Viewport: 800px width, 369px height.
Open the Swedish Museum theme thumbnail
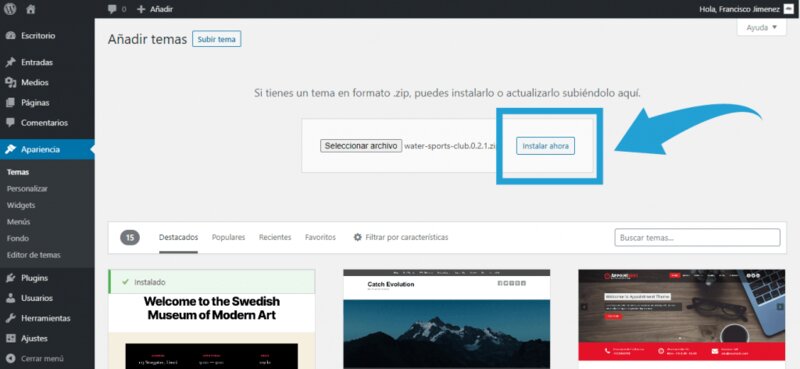[212, 331]
